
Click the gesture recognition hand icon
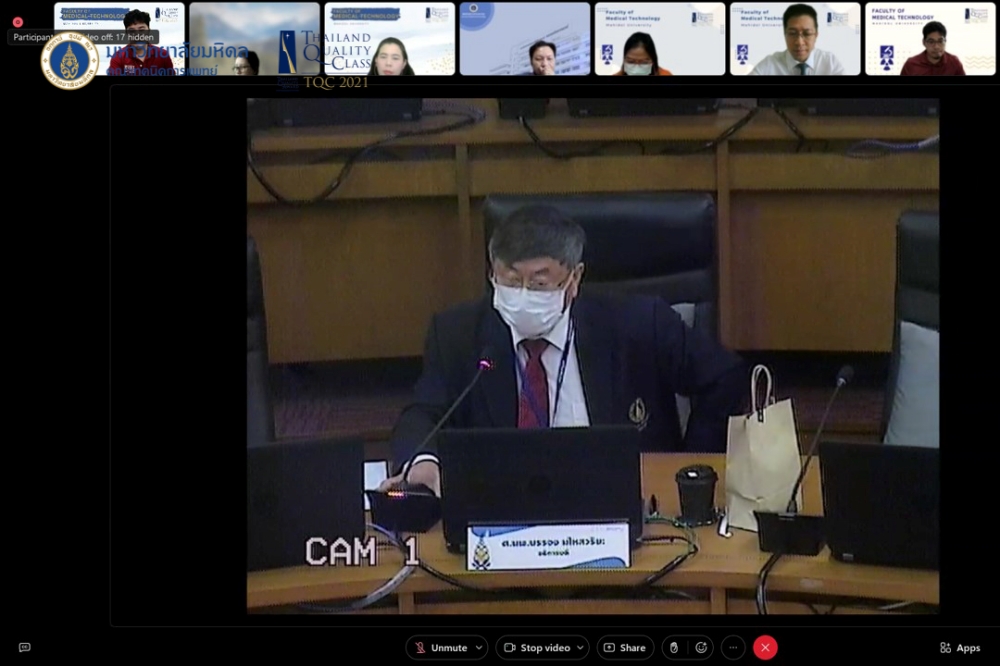point(674,648)
